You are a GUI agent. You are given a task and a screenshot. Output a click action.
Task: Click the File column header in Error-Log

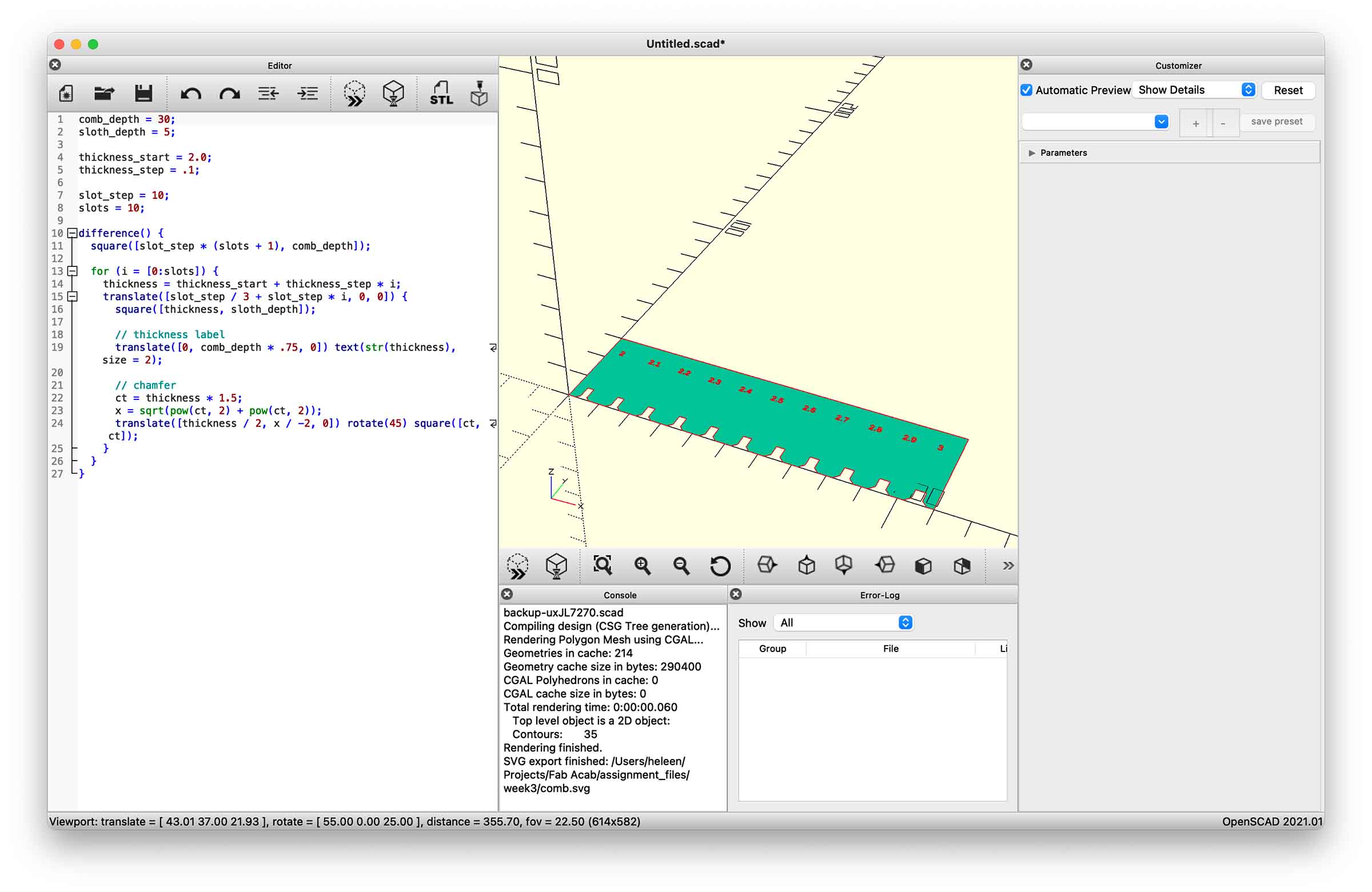(x=891, y=649)
